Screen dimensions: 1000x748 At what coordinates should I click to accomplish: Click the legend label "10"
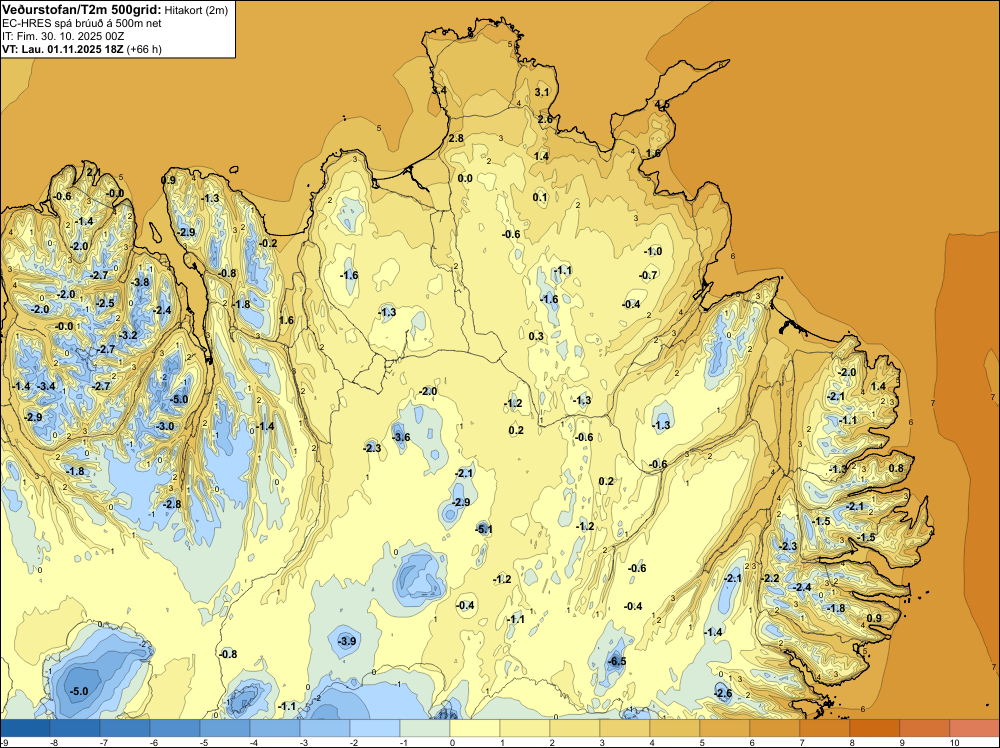pos(954,742)
